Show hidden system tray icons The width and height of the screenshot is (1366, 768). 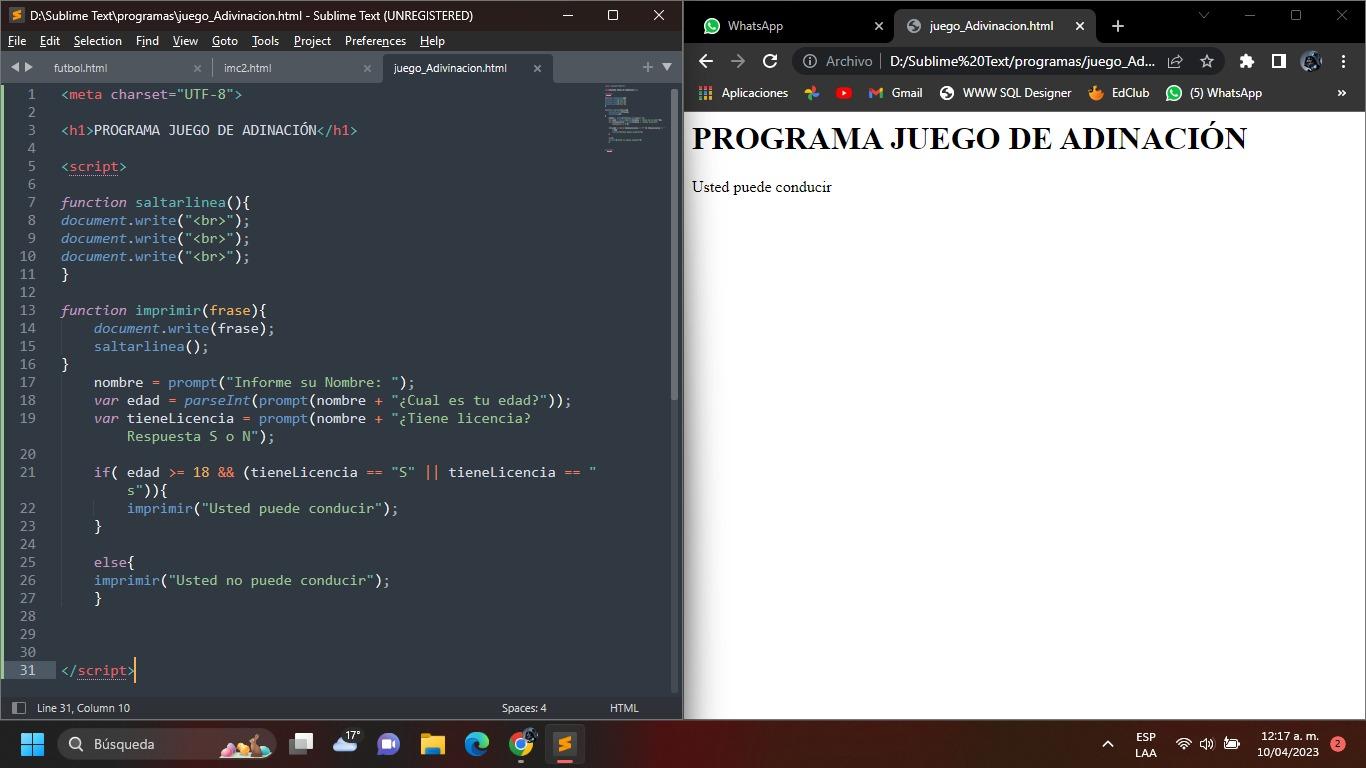point(1107,744)
